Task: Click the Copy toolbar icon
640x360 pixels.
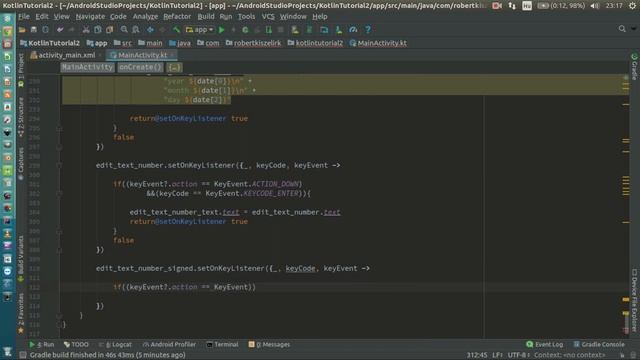Action: point(98,30)
